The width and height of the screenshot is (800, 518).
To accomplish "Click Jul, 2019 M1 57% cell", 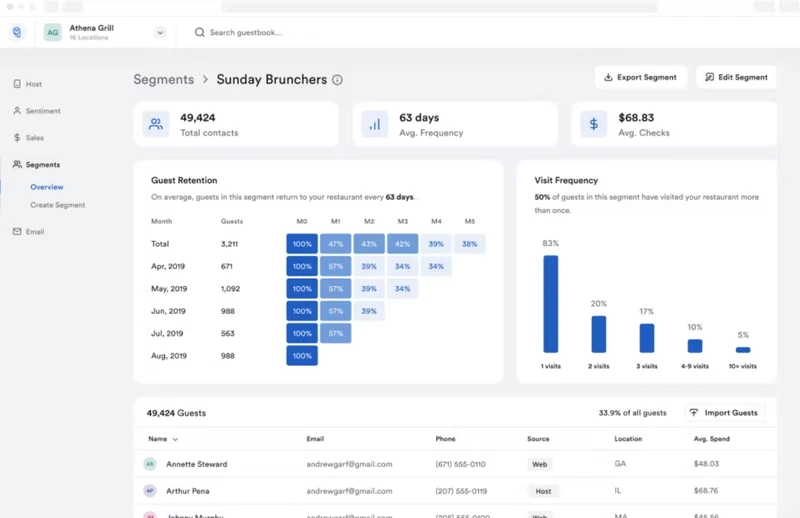I will click(x=336, y=333).
